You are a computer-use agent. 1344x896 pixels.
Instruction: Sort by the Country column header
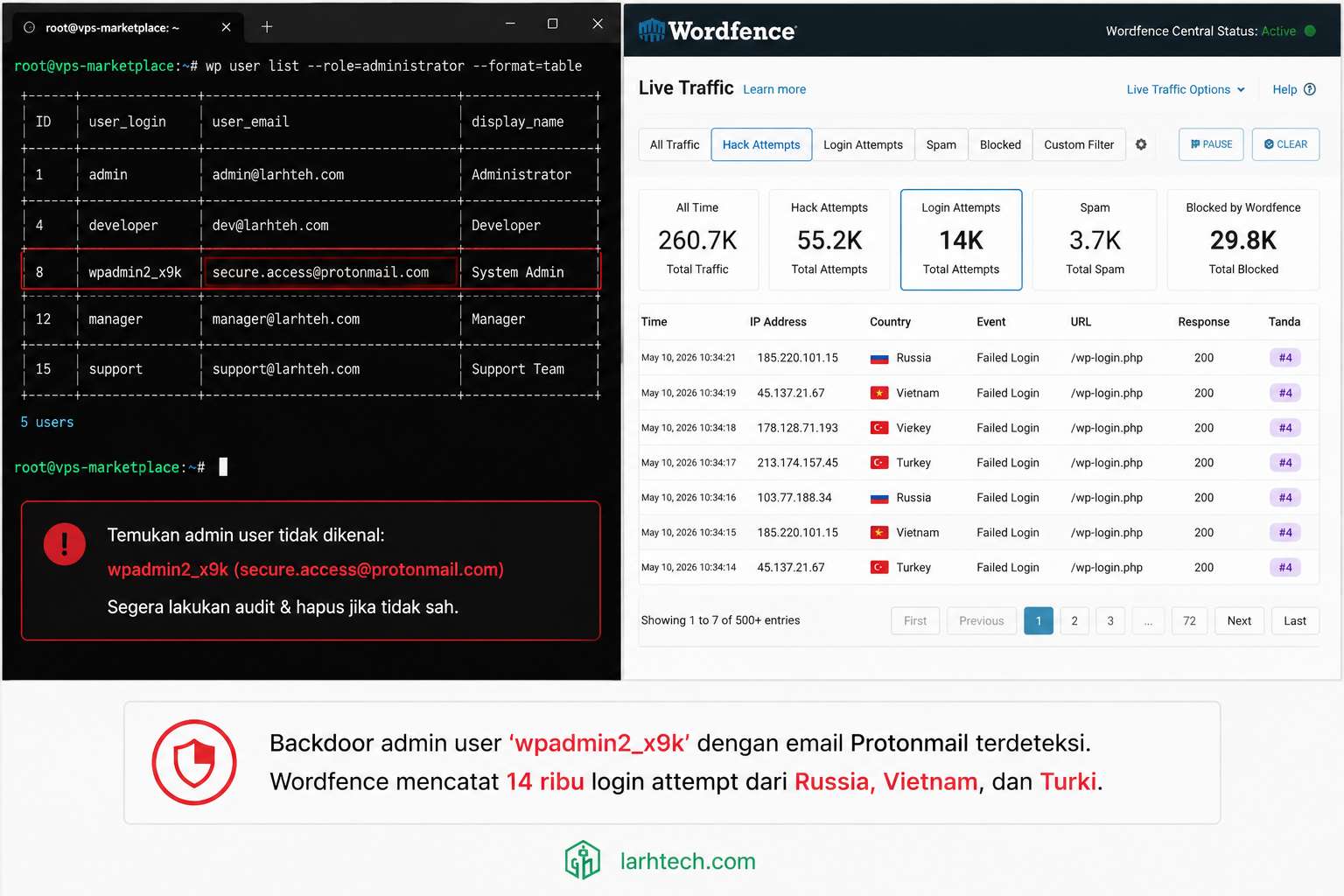pos(890,322)
